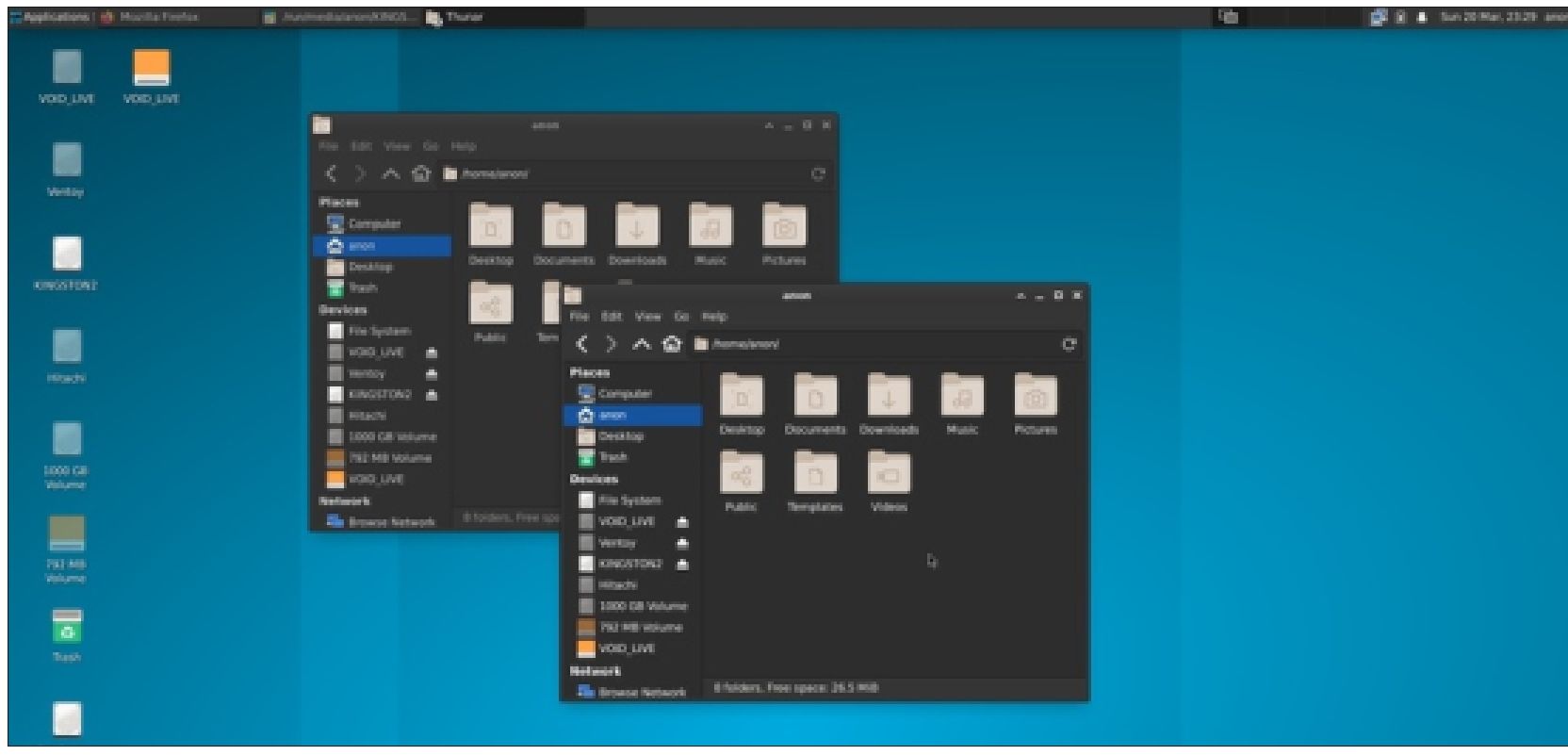The height and width of the screenshot is (755, 1568).
Task: Eject KINGSTON2 in front window sidebar
Action: tap(682, 565)
